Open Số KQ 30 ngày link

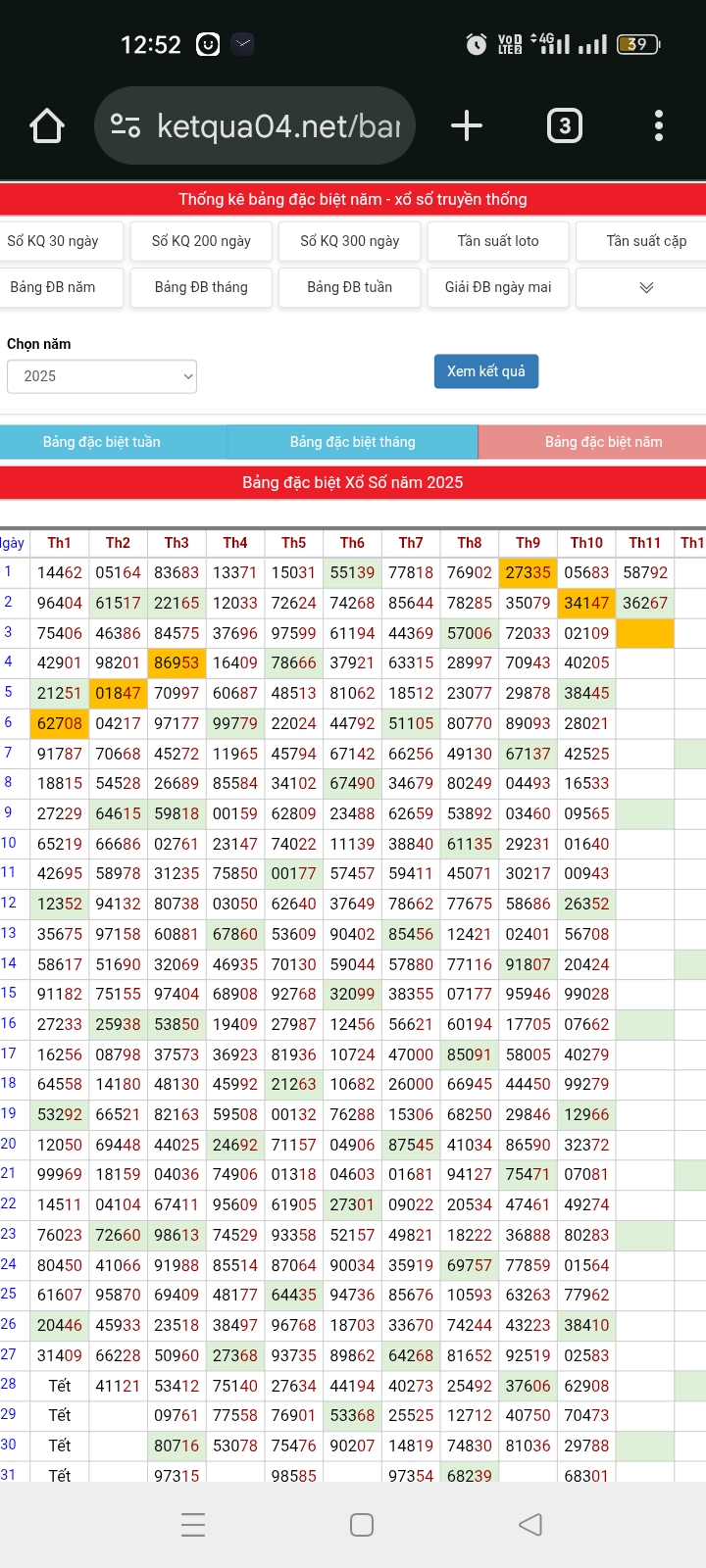point(53,241)
